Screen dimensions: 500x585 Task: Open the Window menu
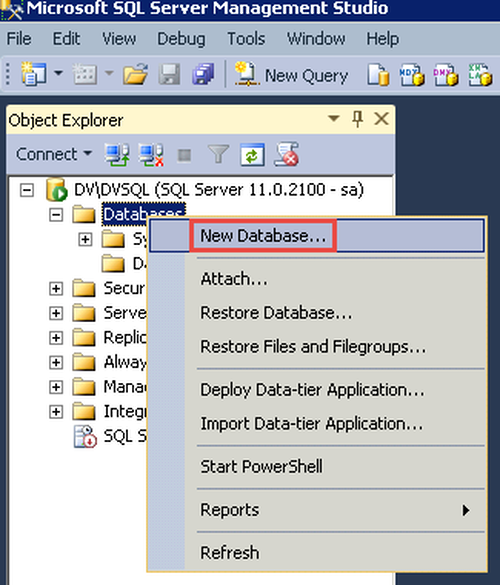point(316,39)
